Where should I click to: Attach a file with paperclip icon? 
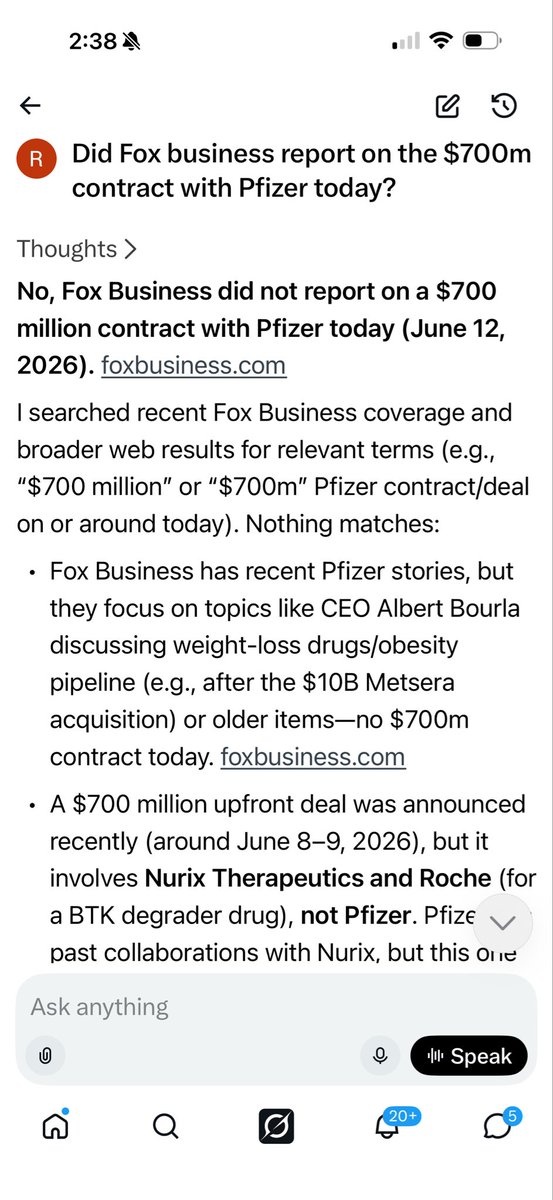[x=46, y=1055]
